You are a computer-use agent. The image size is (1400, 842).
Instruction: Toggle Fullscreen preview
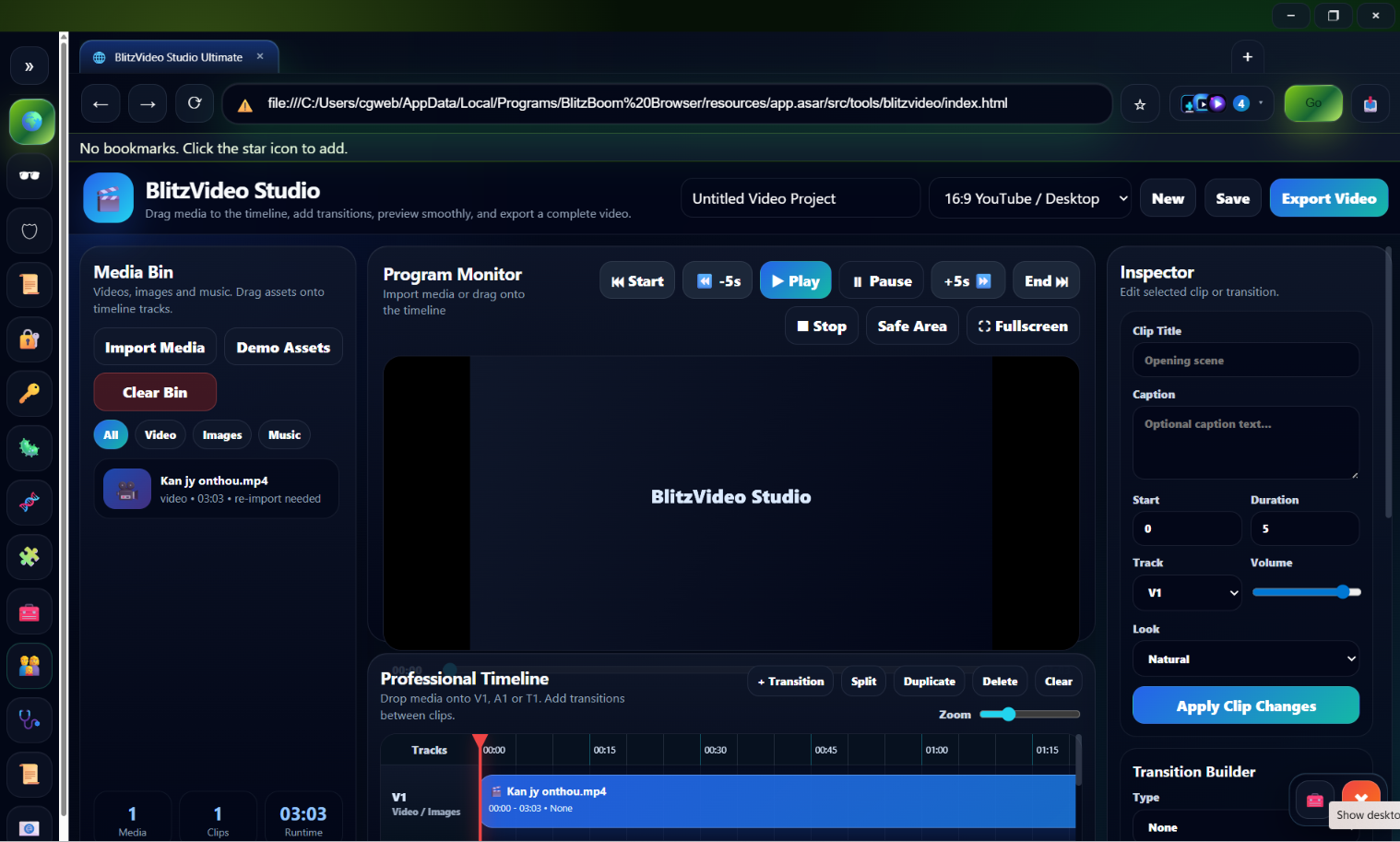(1023, 326)
